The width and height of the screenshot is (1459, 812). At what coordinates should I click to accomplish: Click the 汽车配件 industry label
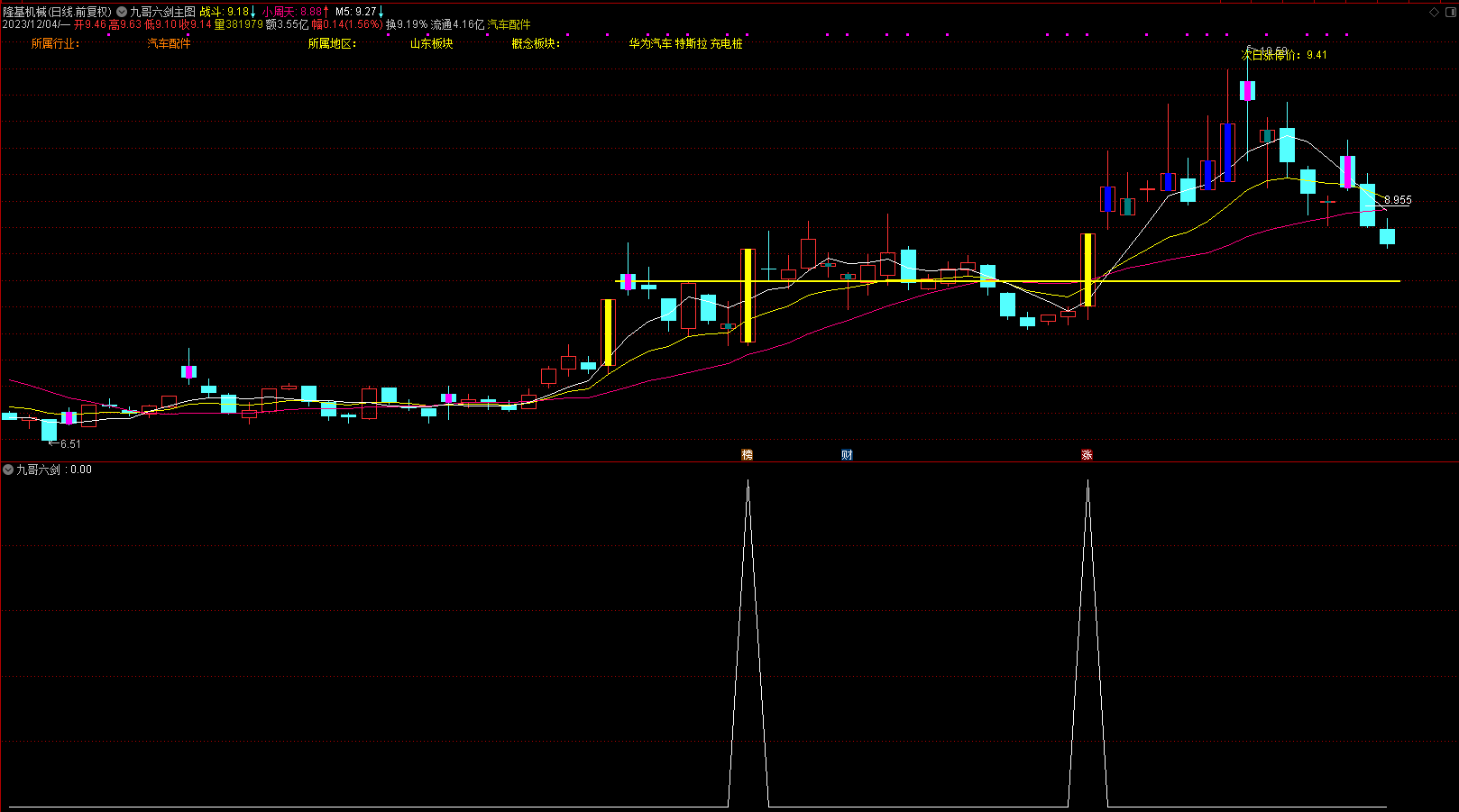169,43
